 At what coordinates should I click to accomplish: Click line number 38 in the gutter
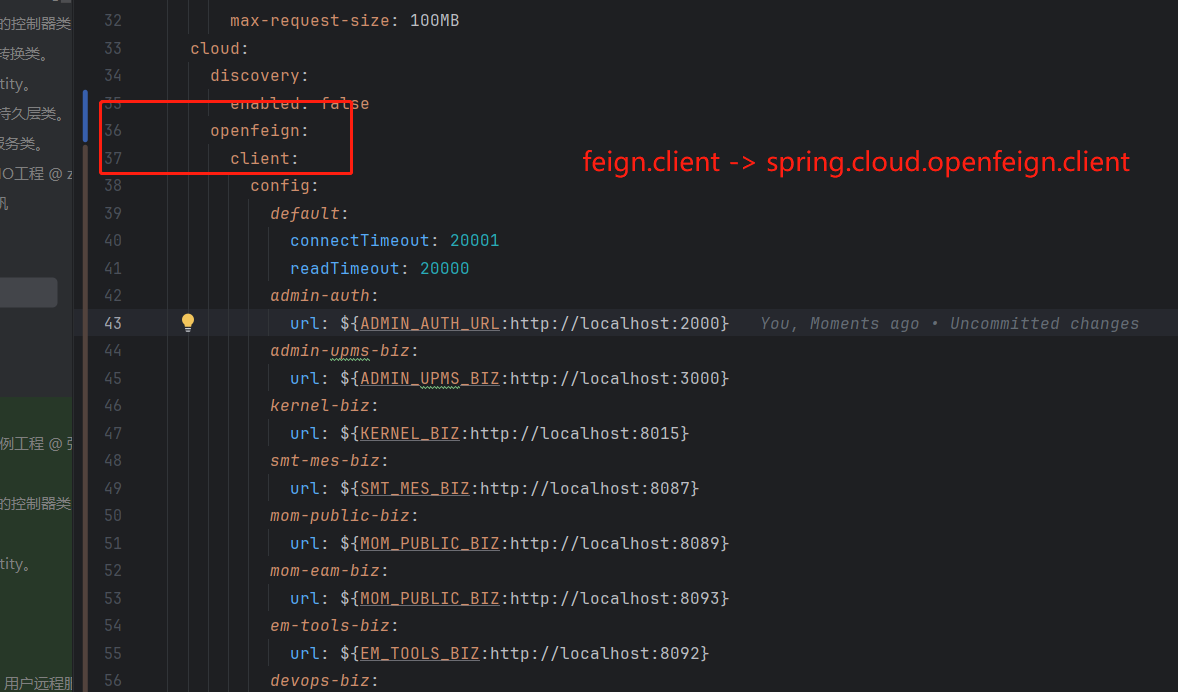pos(112,185)
